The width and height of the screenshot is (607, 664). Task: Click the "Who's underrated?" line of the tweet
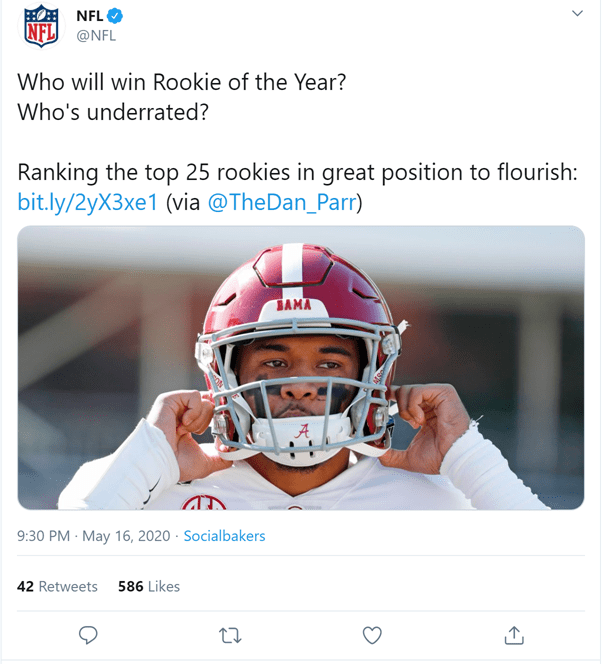(113, 112)
